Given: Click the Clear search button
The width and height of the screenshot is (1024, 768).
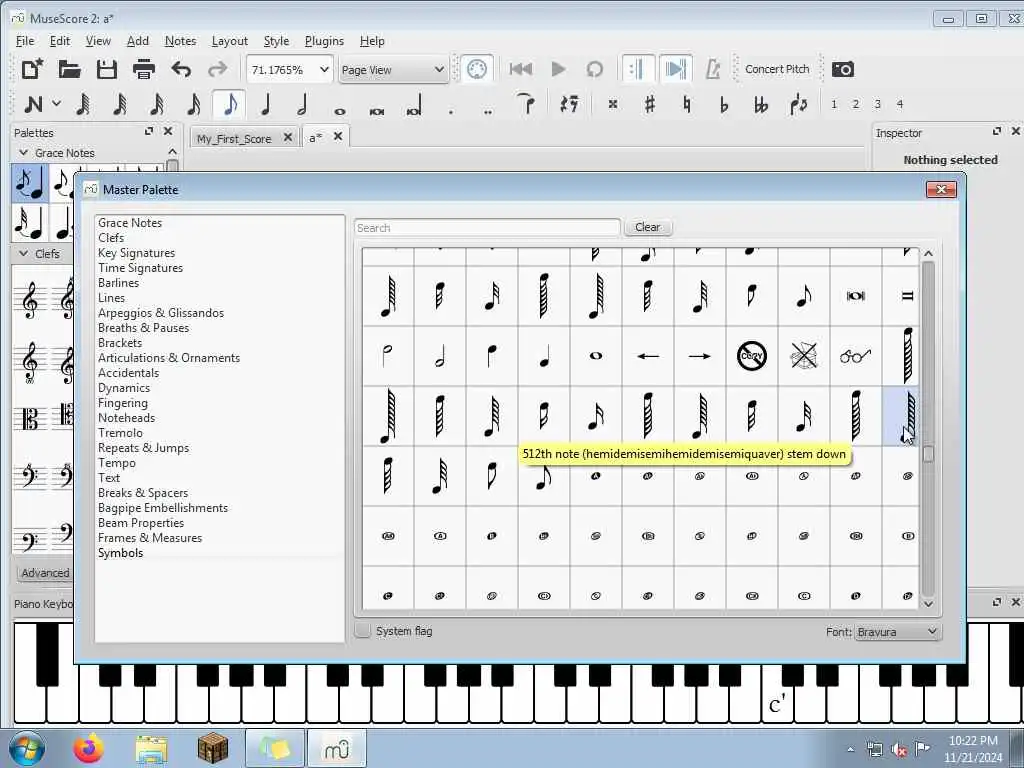Looking at the screenshot, I should tap(647, 227).
